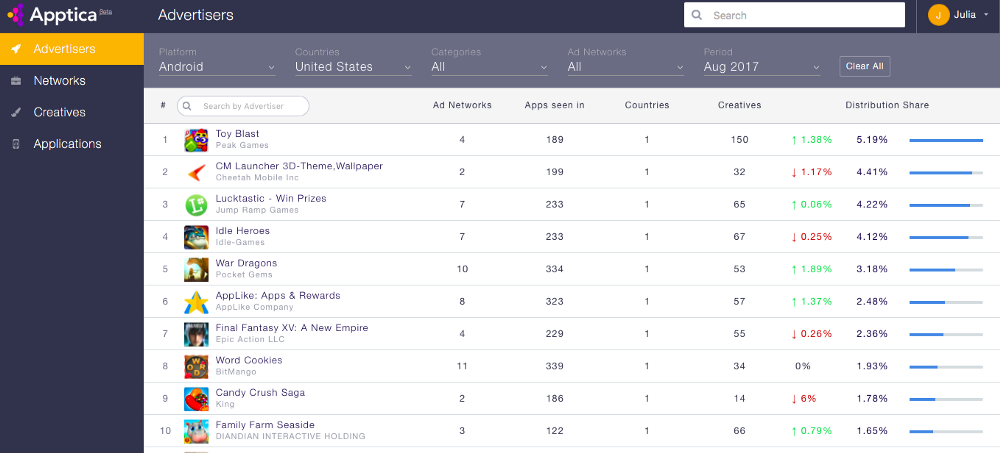1000x453 pixels.
Task: Click the 1.89% increase for War Dragons
Action: pyautogui.click(x=811, y=269)
